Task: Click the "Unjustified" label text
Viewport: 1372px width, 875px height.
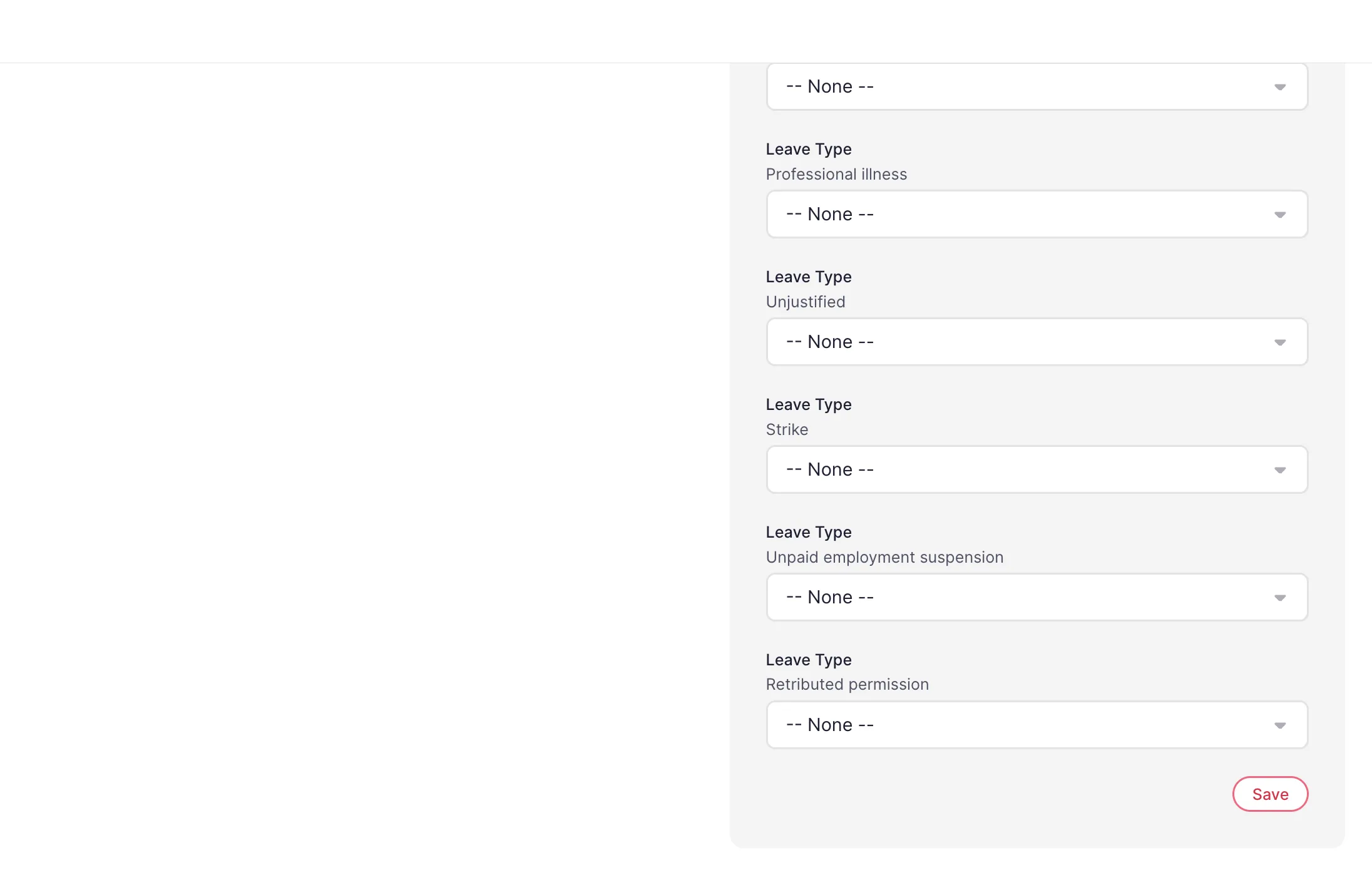Action: [x=806, y=302]
